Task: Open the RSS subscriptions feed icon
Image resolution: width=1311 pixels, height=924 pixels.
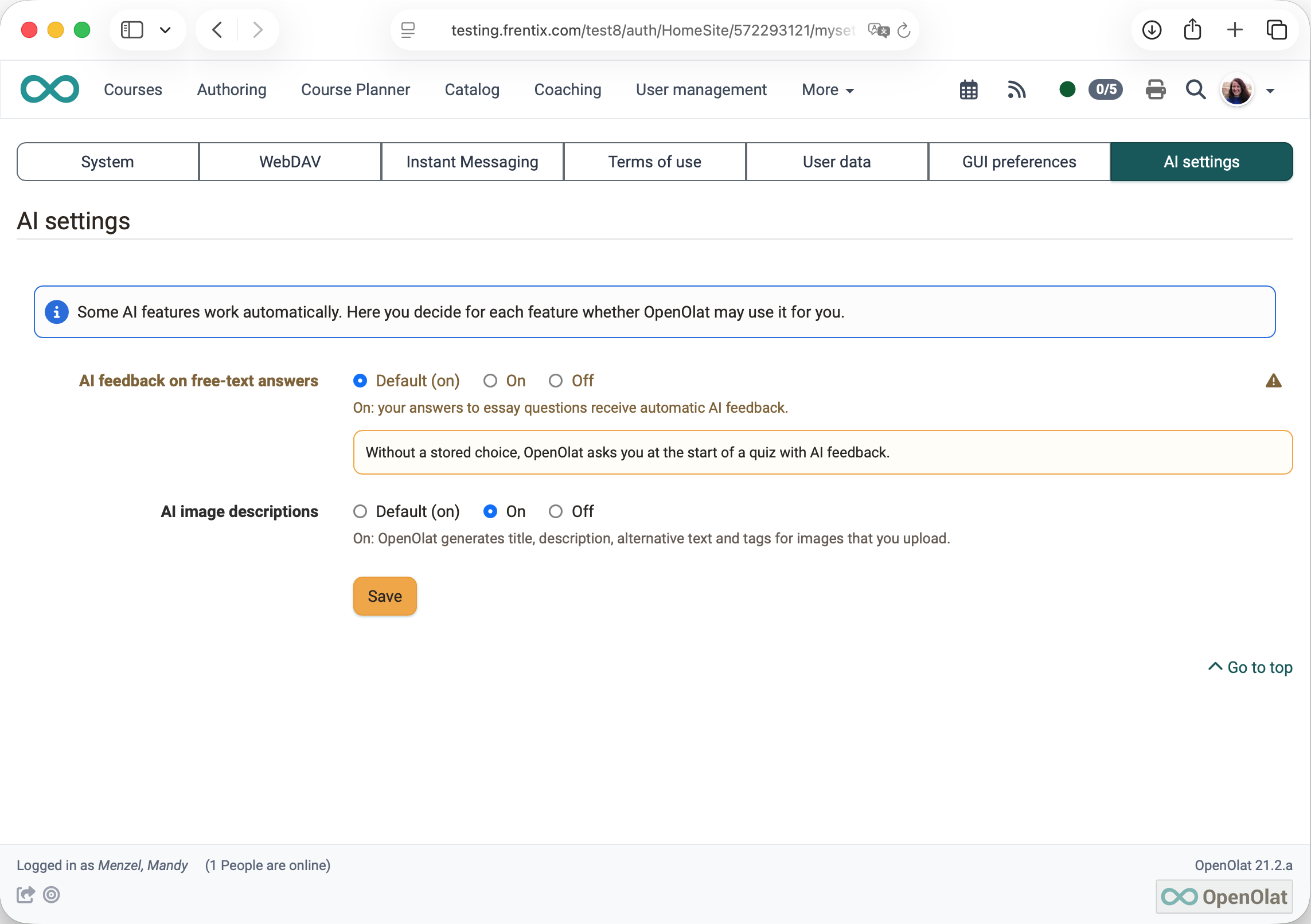Action: (x=1016, y=90)
